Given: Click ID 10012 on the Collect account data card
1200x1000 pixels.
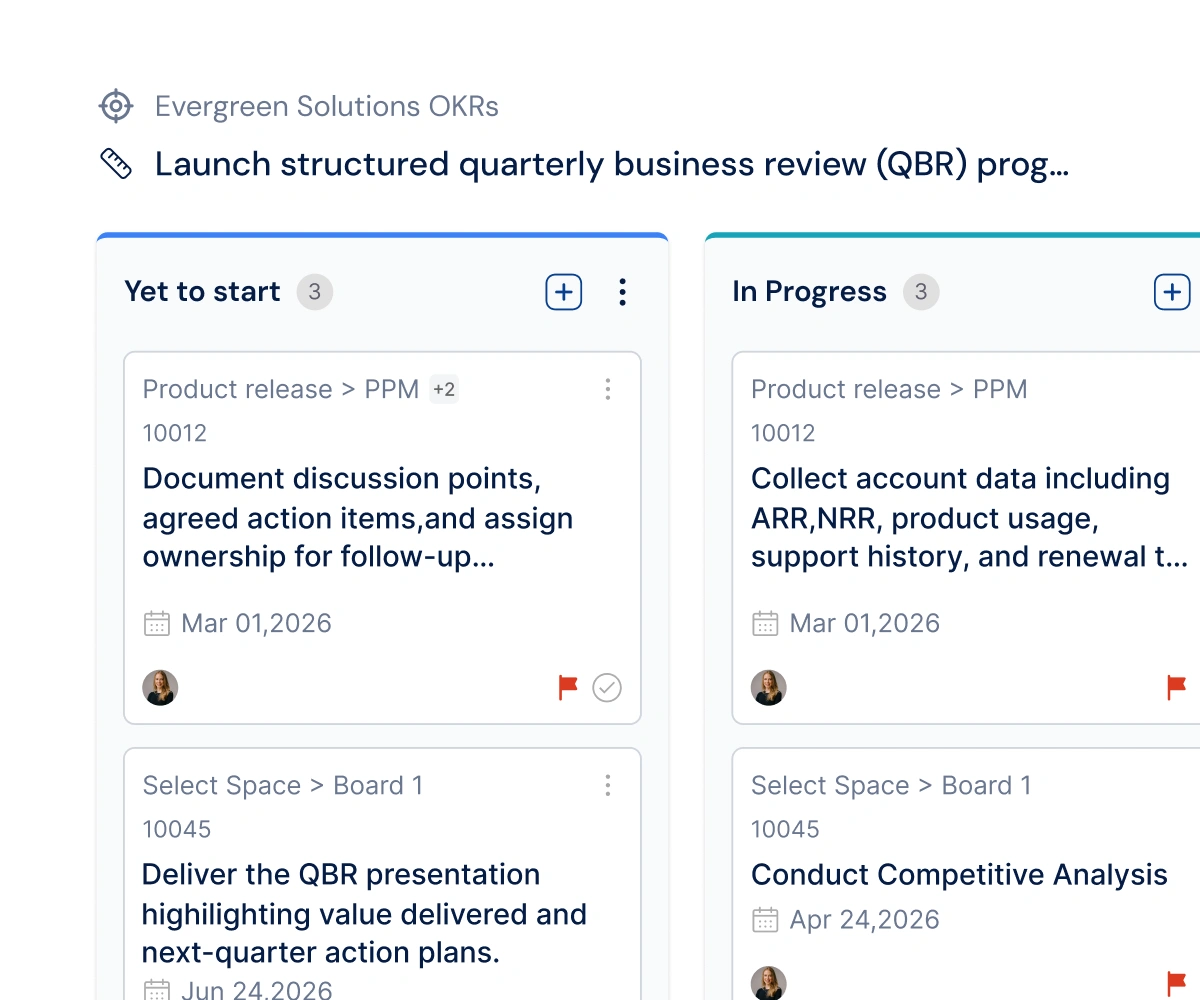Looking at the screenshot, I should (x=783, y=433).
